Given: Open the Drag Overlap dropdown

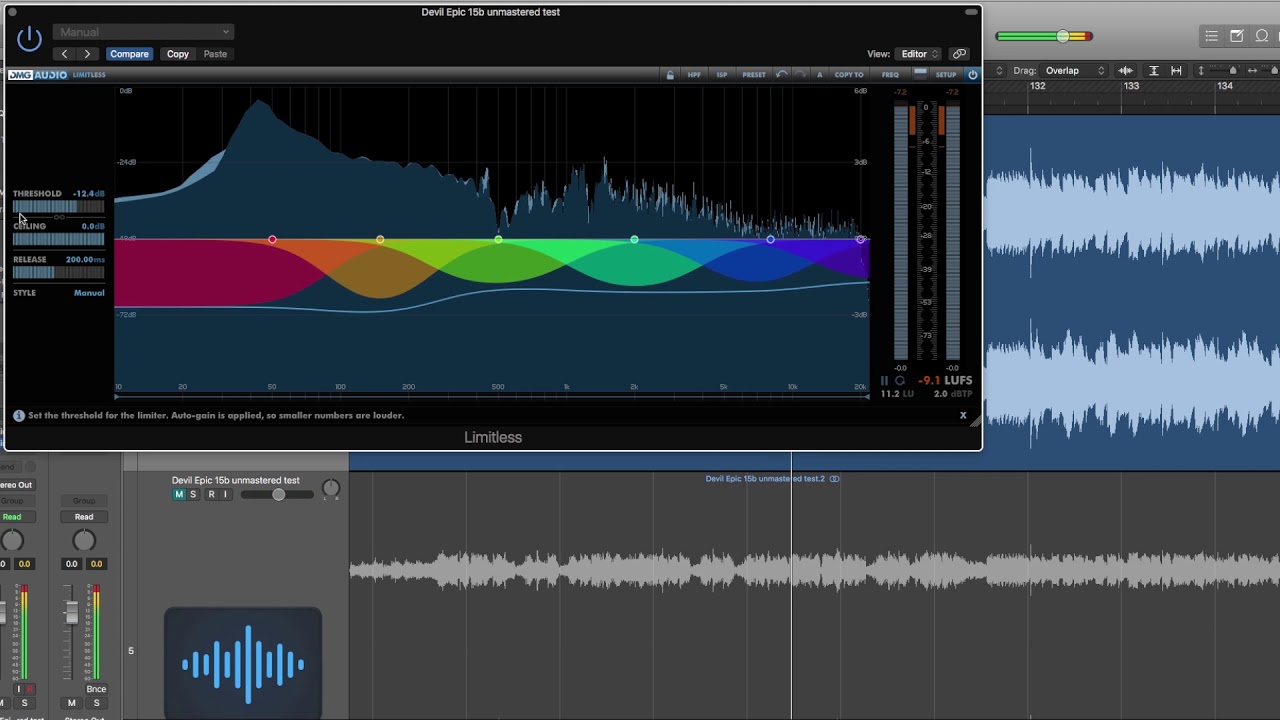Looking at the screenshot, I should (x=1075, y=70).
